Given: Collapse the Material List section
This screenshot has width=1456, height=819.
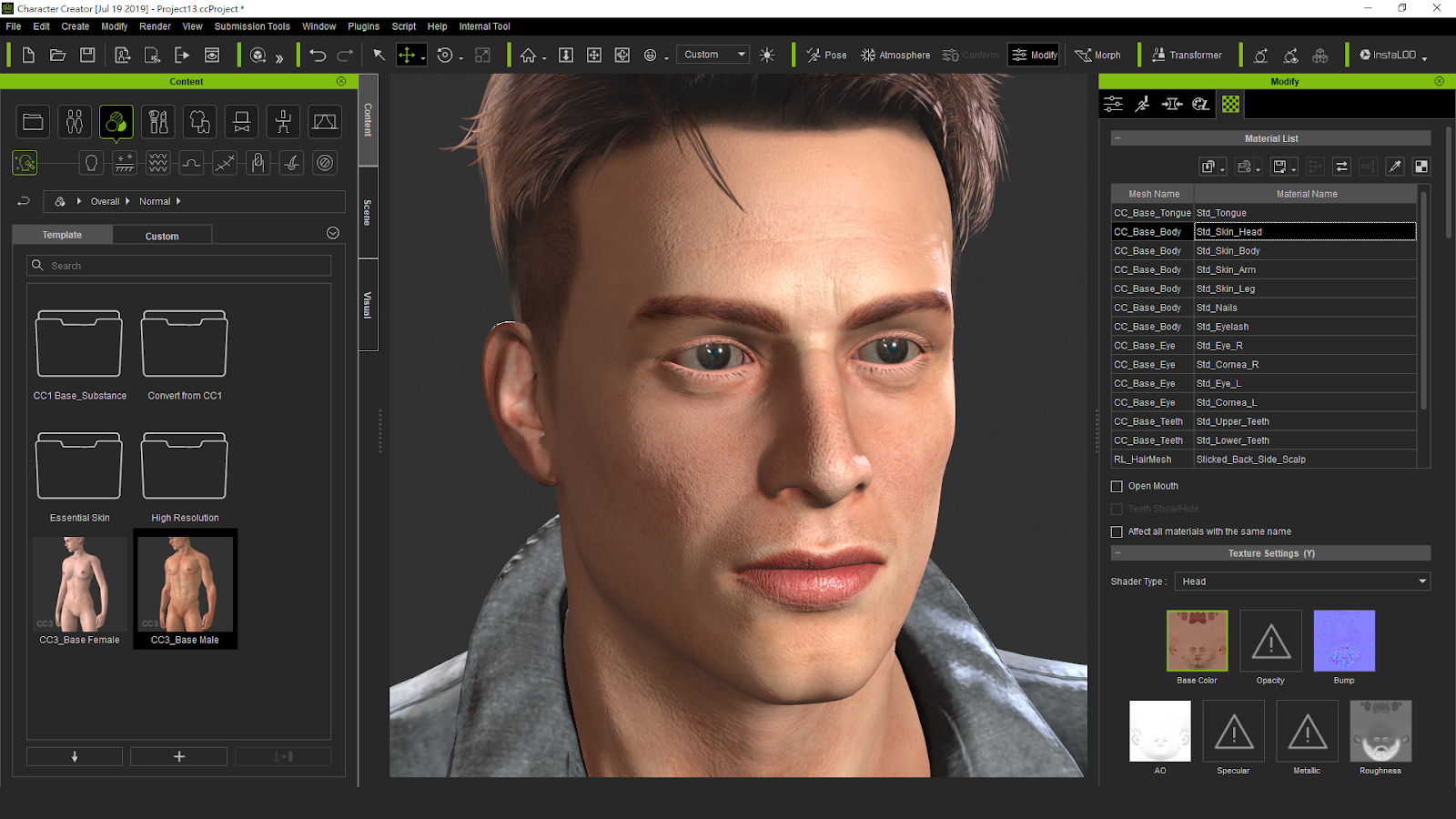Looking at the screenshot, I should click(x=1117, y=138).
